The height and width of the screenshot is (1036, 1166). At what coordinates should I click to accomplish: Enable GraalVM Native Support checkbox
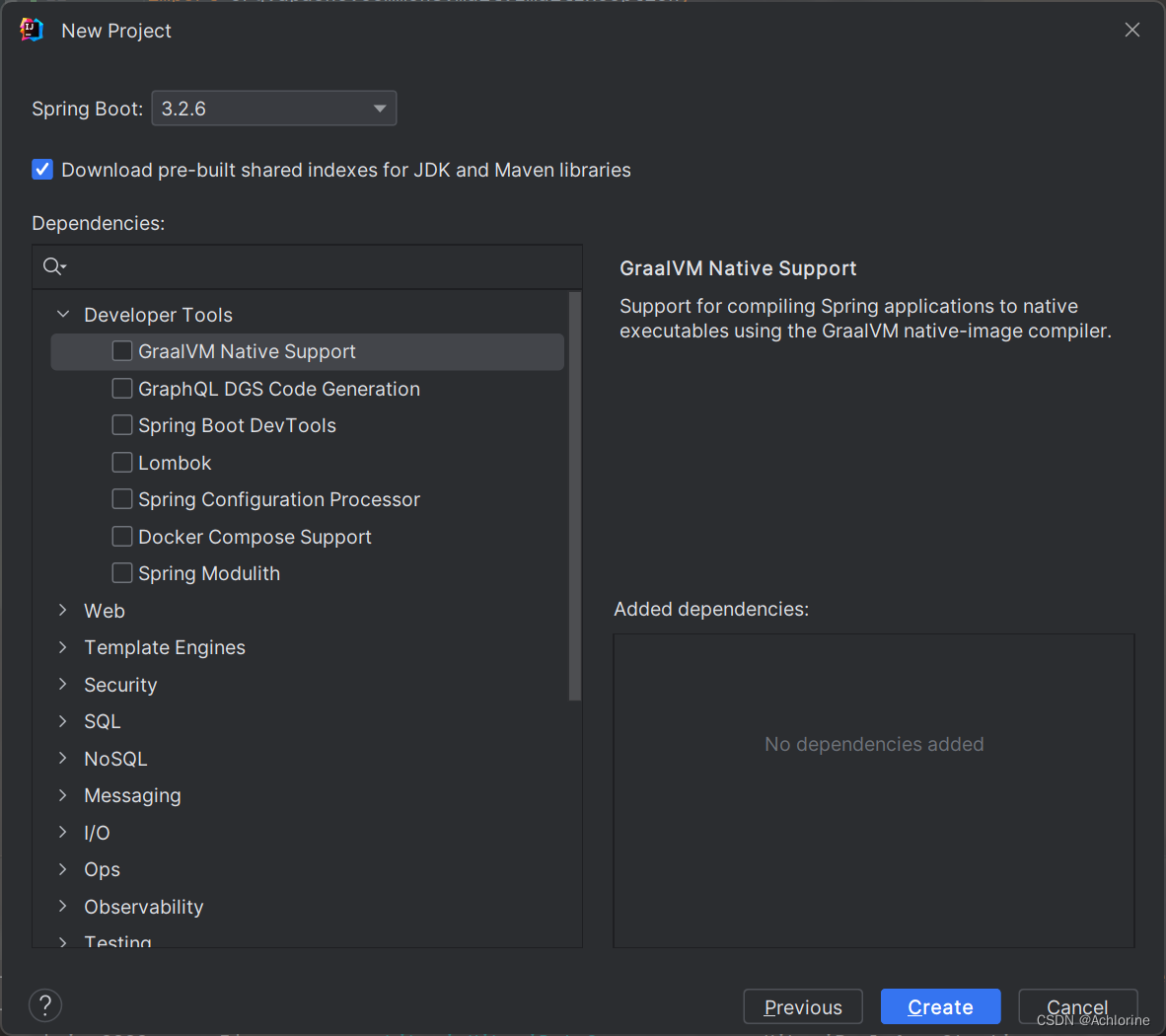[122, 351]
